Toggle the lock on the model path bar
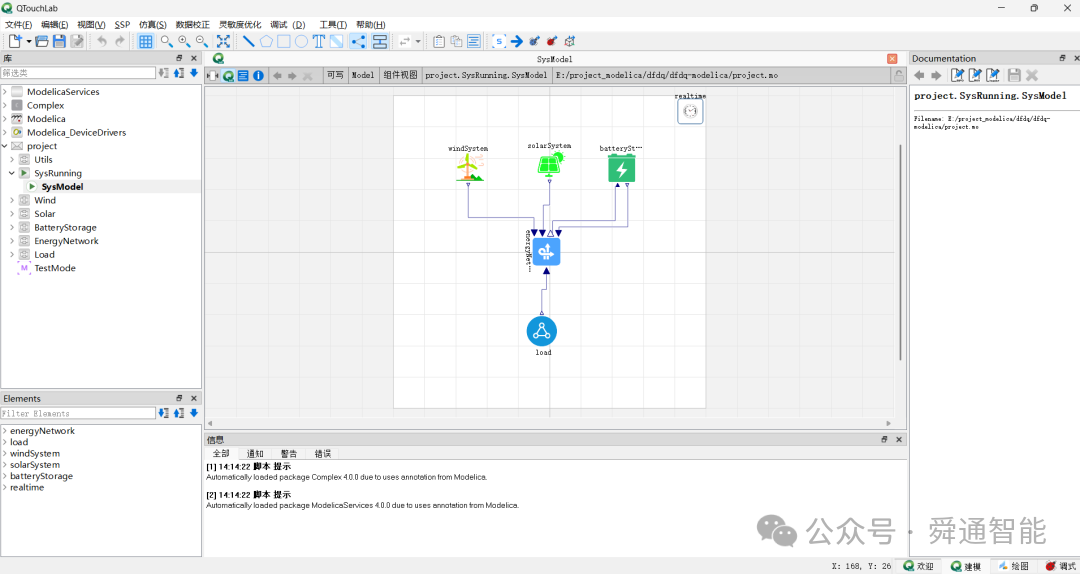1080x574 pixels. [x=898, y=76]
